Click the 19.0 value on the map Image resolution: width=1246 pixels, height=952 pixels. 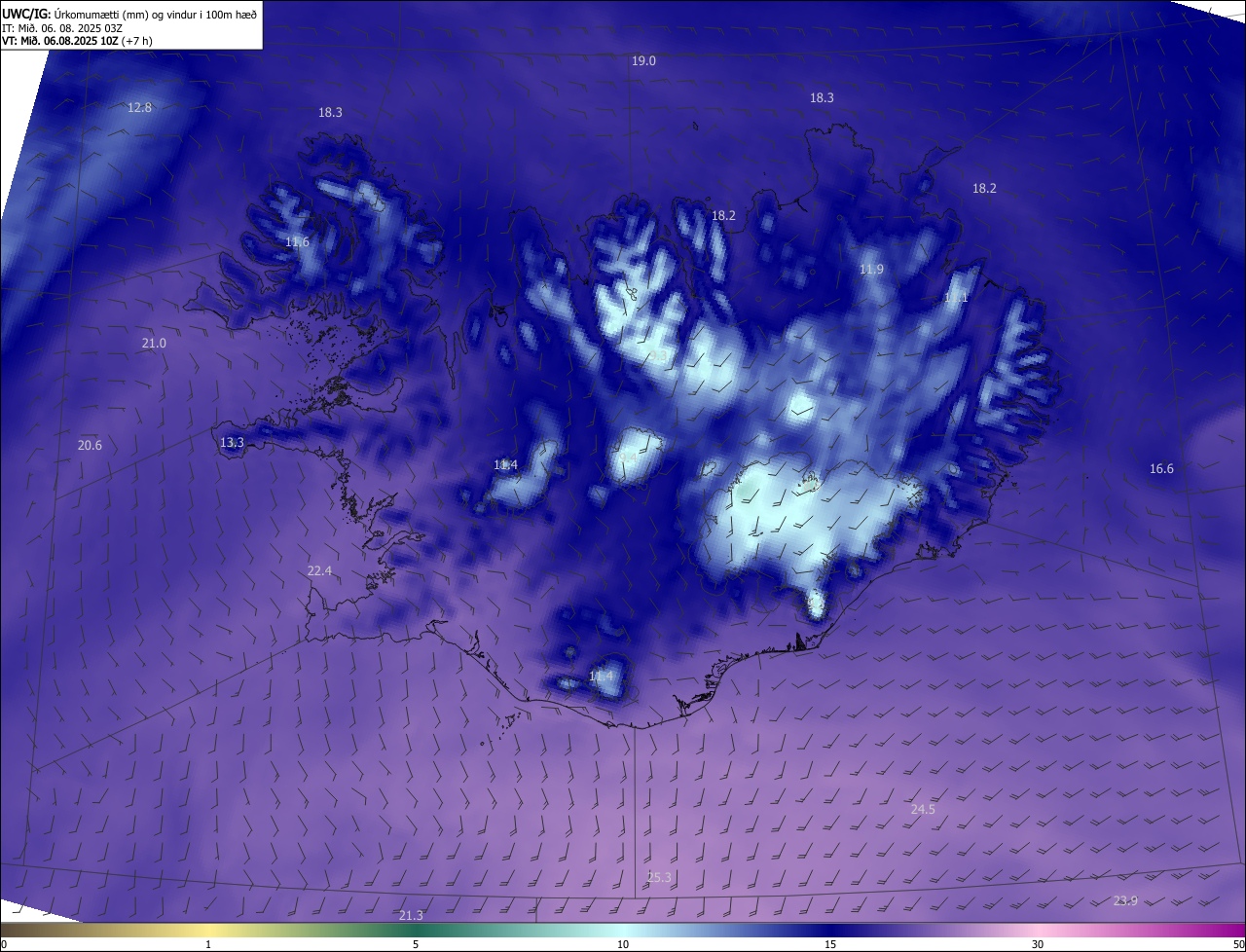643,60
